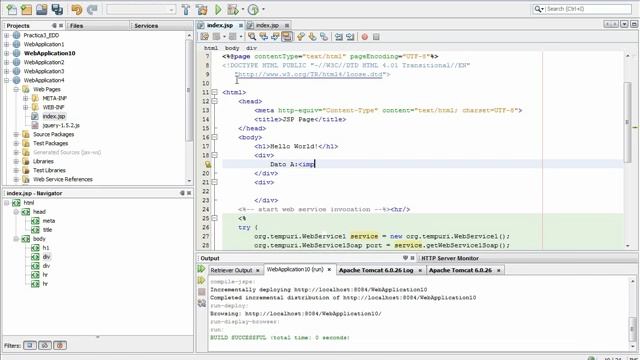640x360 pixels.
Task: Stop the running build in Output
Action: pyautogui.click(x=201, y=292)
